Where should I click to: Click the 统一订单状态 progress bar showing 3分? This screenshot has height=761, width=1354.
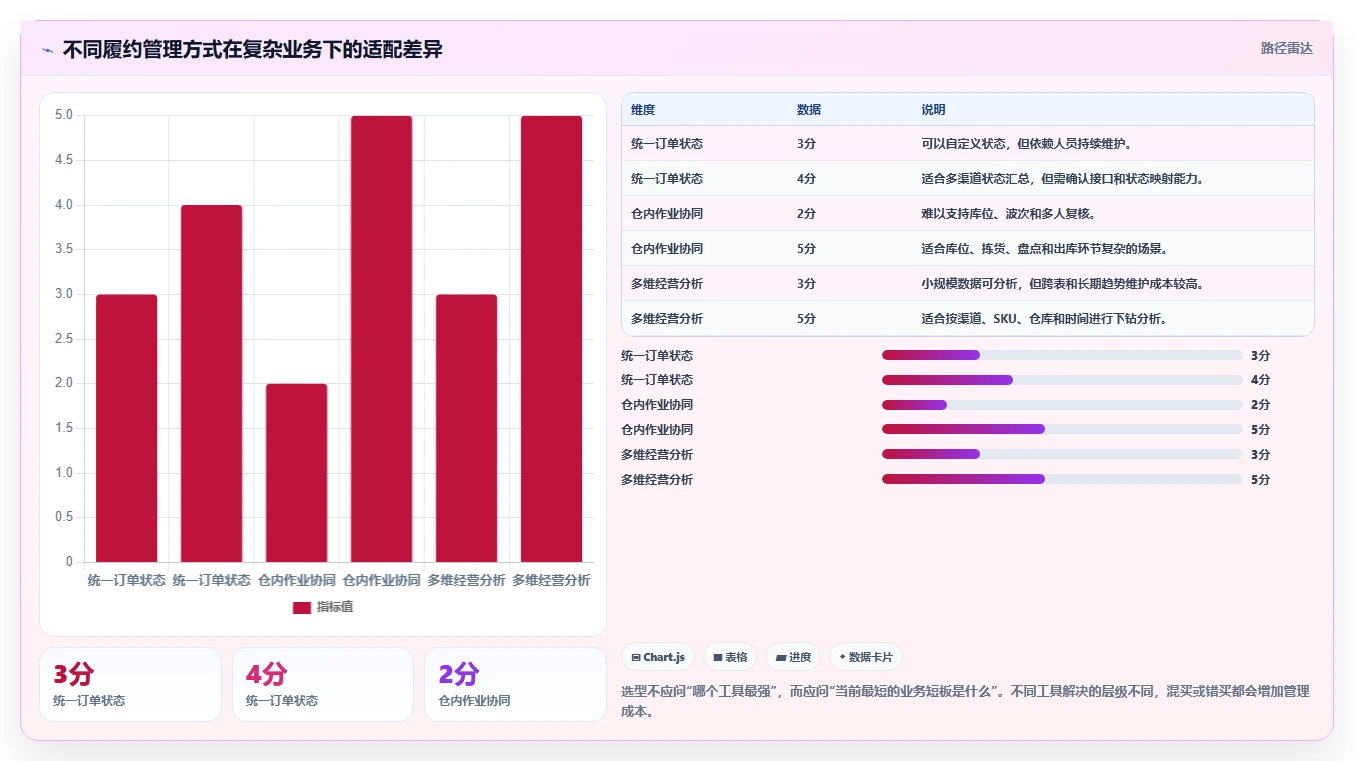point(1062,355)
